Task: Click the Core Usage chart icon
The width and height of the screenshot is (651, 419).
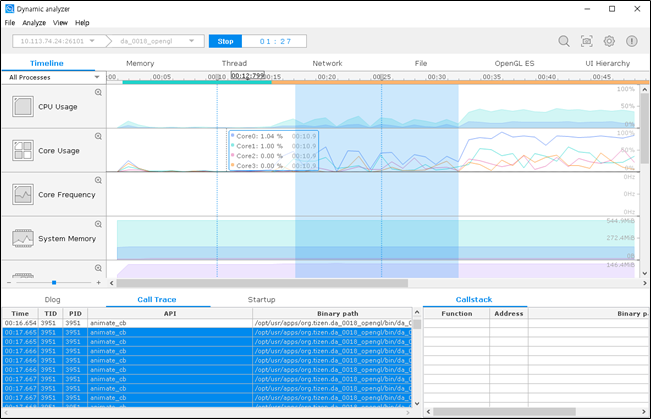Action: click(22, 151)
